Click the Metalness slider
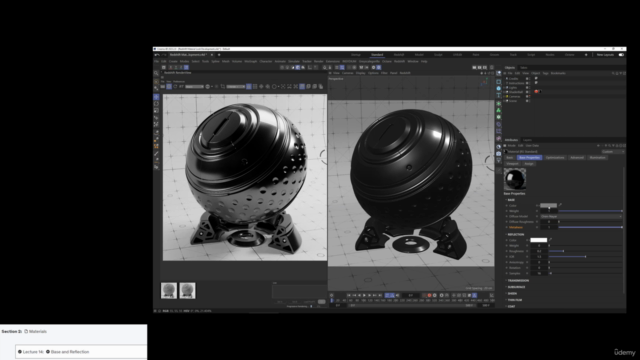 click(x=590, y=227)
